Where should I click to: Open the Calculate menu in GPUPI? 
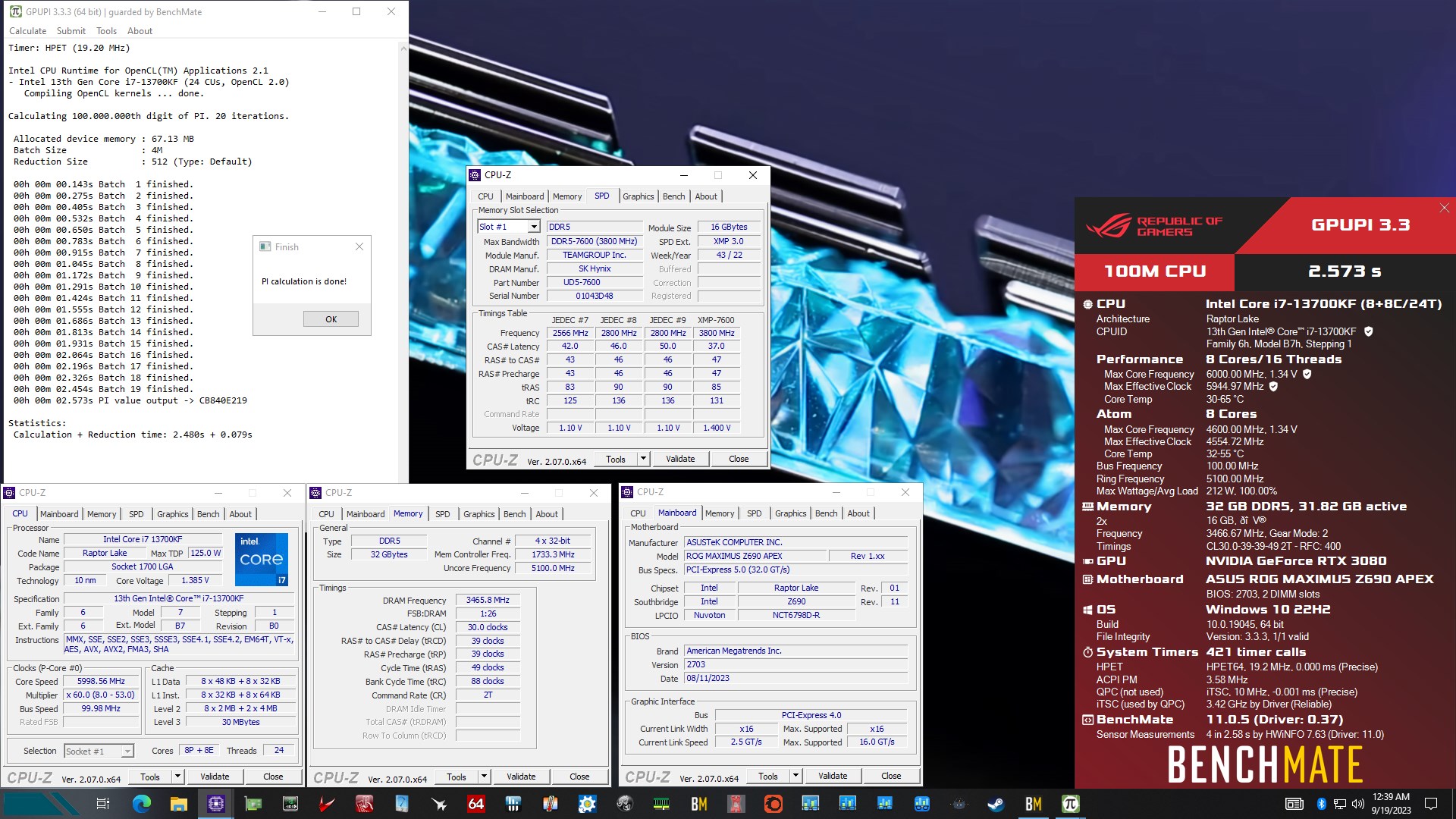coord(27,31)
